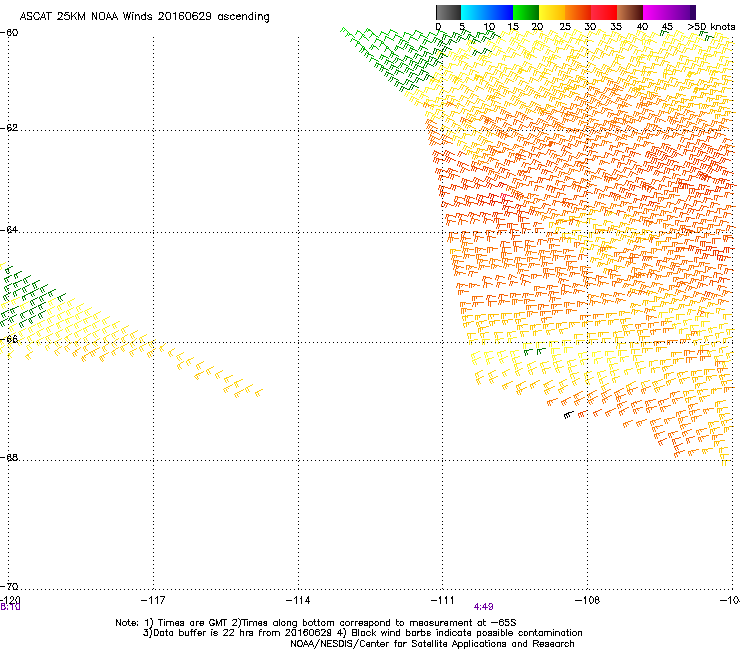Click the black contaminated wind barb
The height and width of the screenshot is (650, 740).
pyautogui.click(x=568, y=415)
